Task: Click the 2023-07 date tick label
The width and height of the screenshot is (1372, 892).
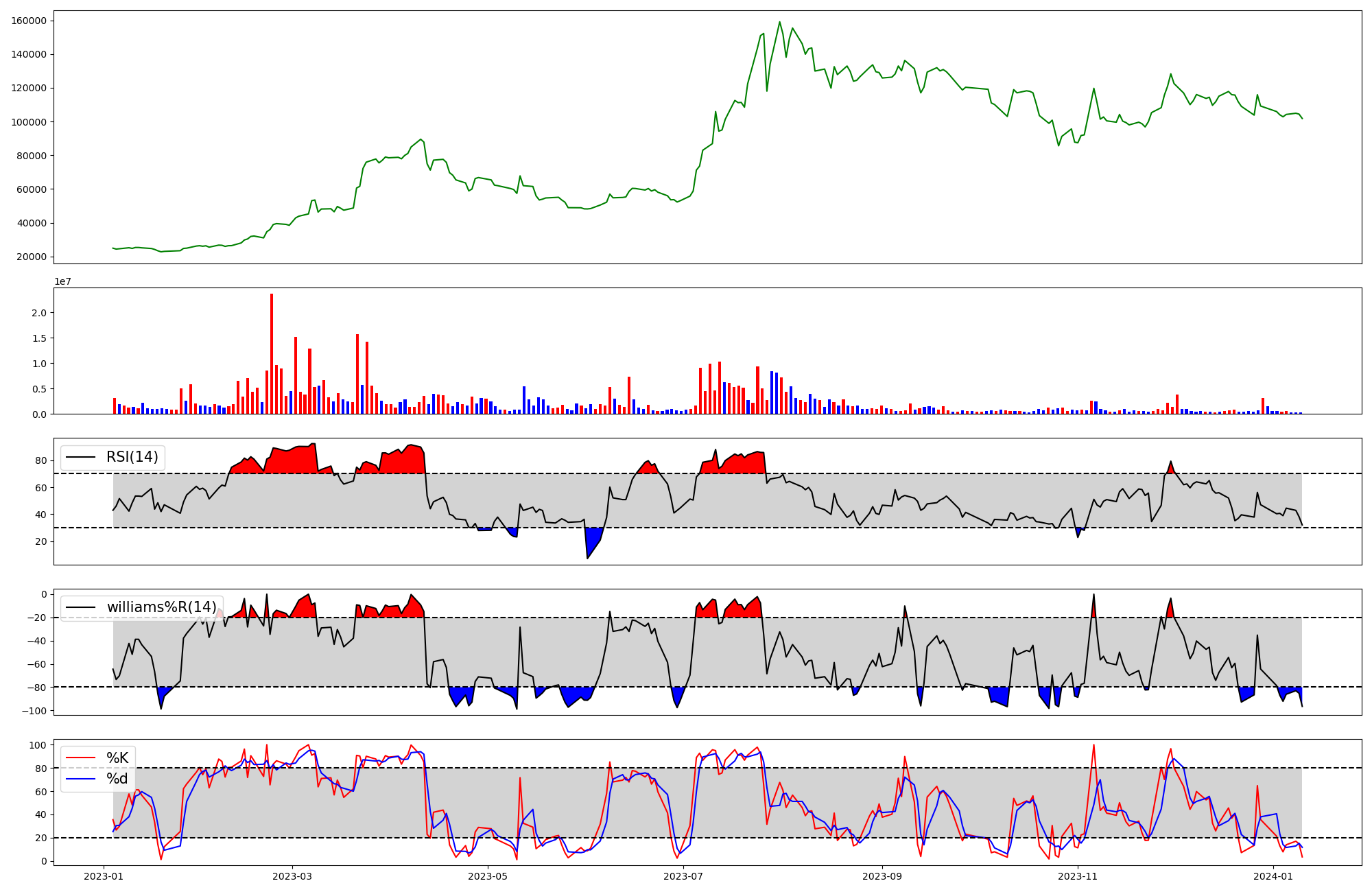Action: (x=683, y=876)
